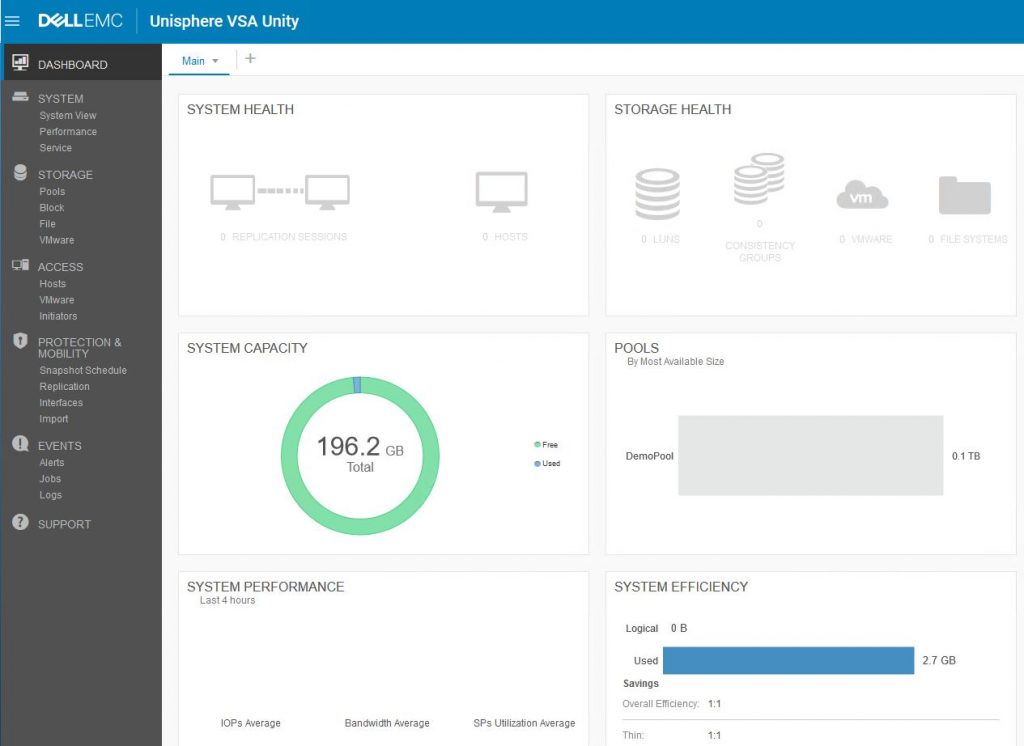Open Snapshot Schedule page
Viewport: 1024px width, 746px height.
point(83,370)
